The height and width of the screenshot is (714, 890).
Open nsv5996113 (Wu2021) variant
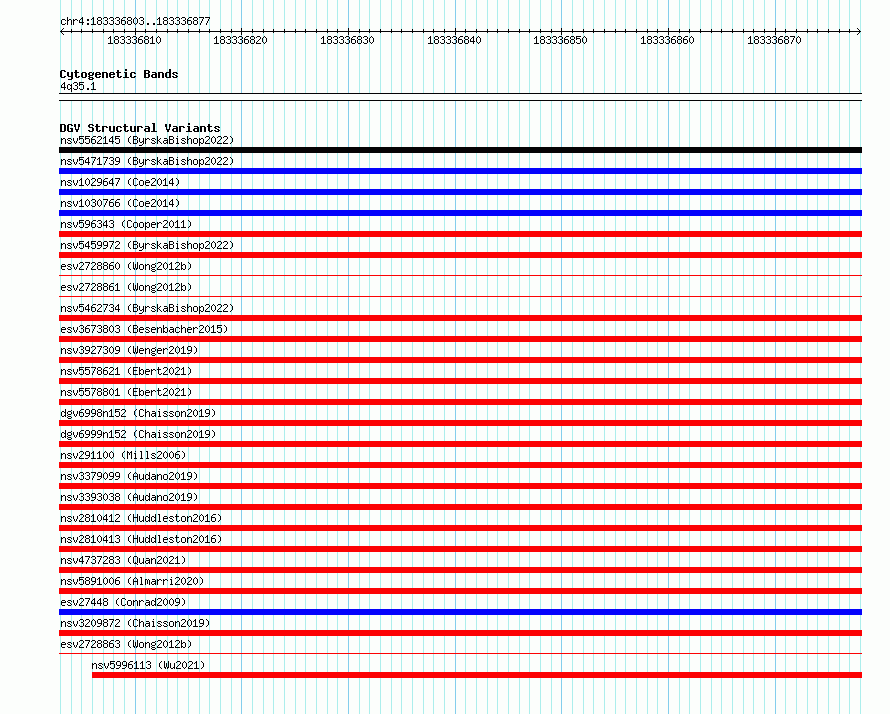[148, 665]
